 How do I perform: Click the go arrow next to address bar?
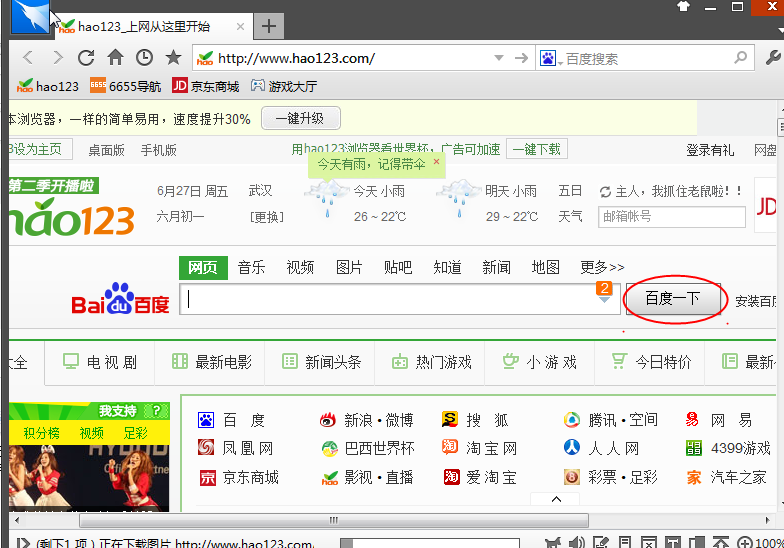pos(522,58)
